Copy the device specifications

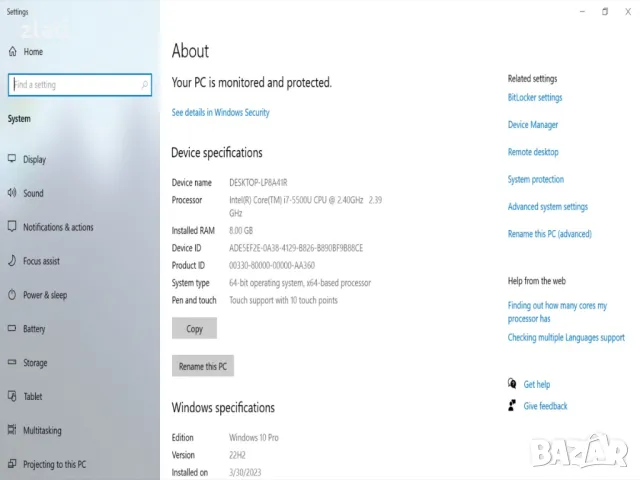coord(194,328)
